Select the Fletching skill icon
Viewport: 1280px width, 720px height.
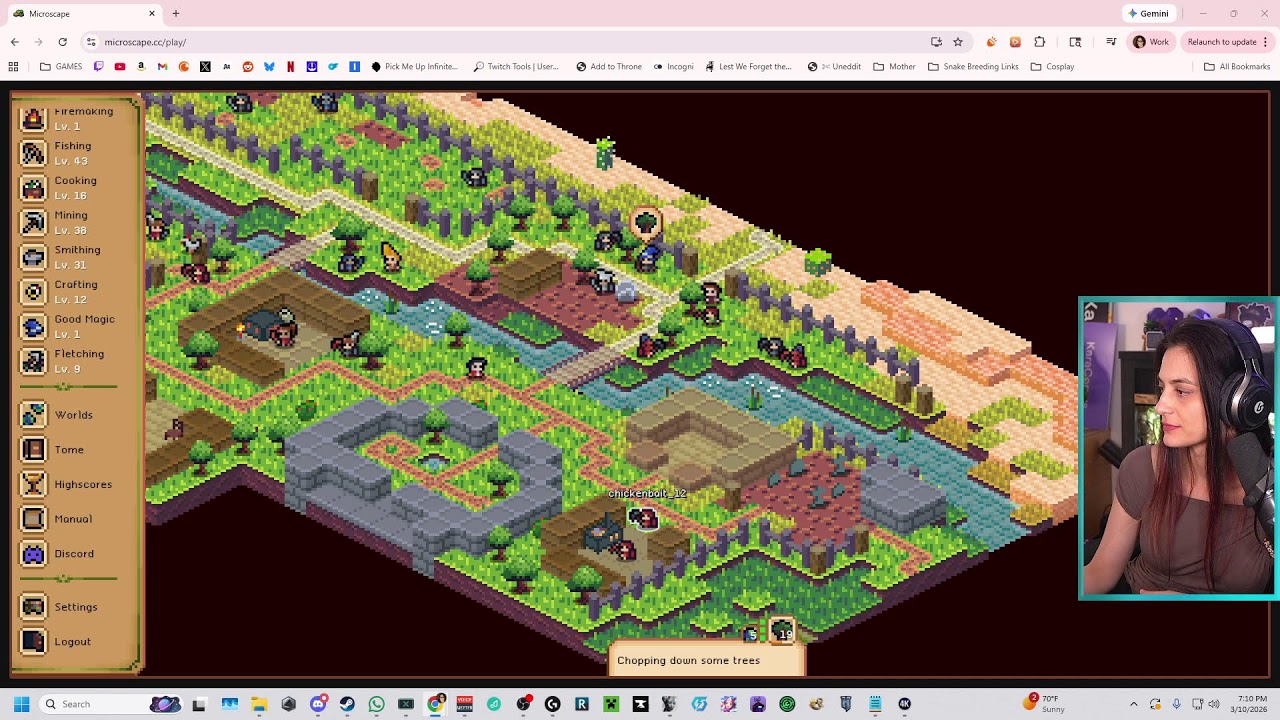pyautogui.click(x=33, y=361)
